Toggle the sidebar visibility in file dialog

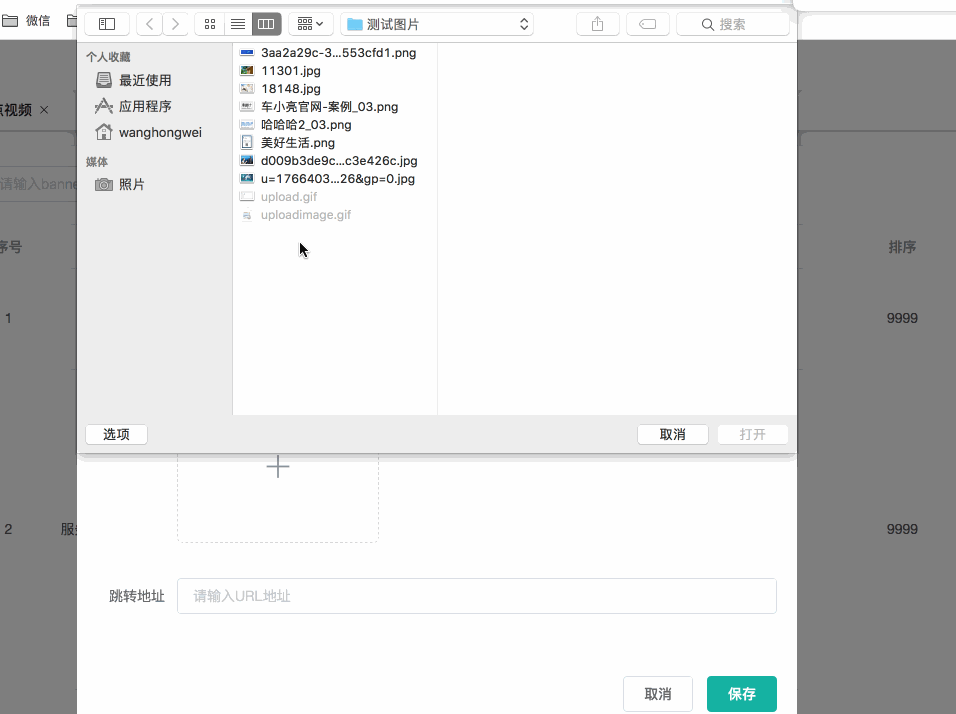(x=107, y=24)
